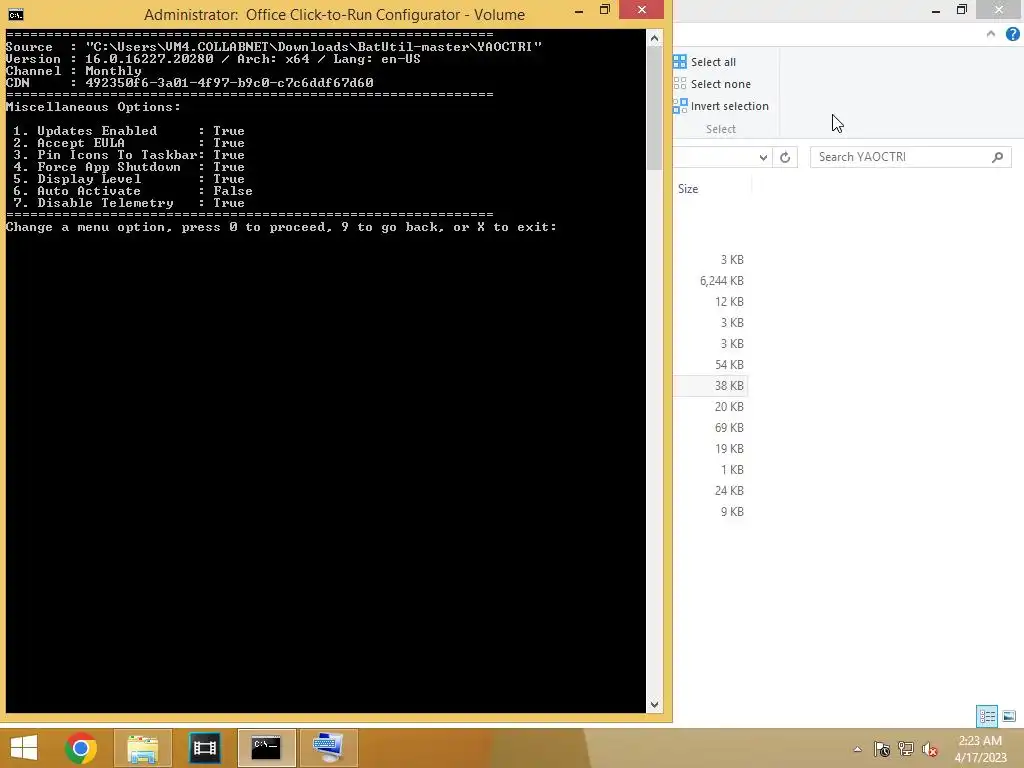The image size is (1024, 768).
Task: Restore the console window size button
Action: pos(605,10)
